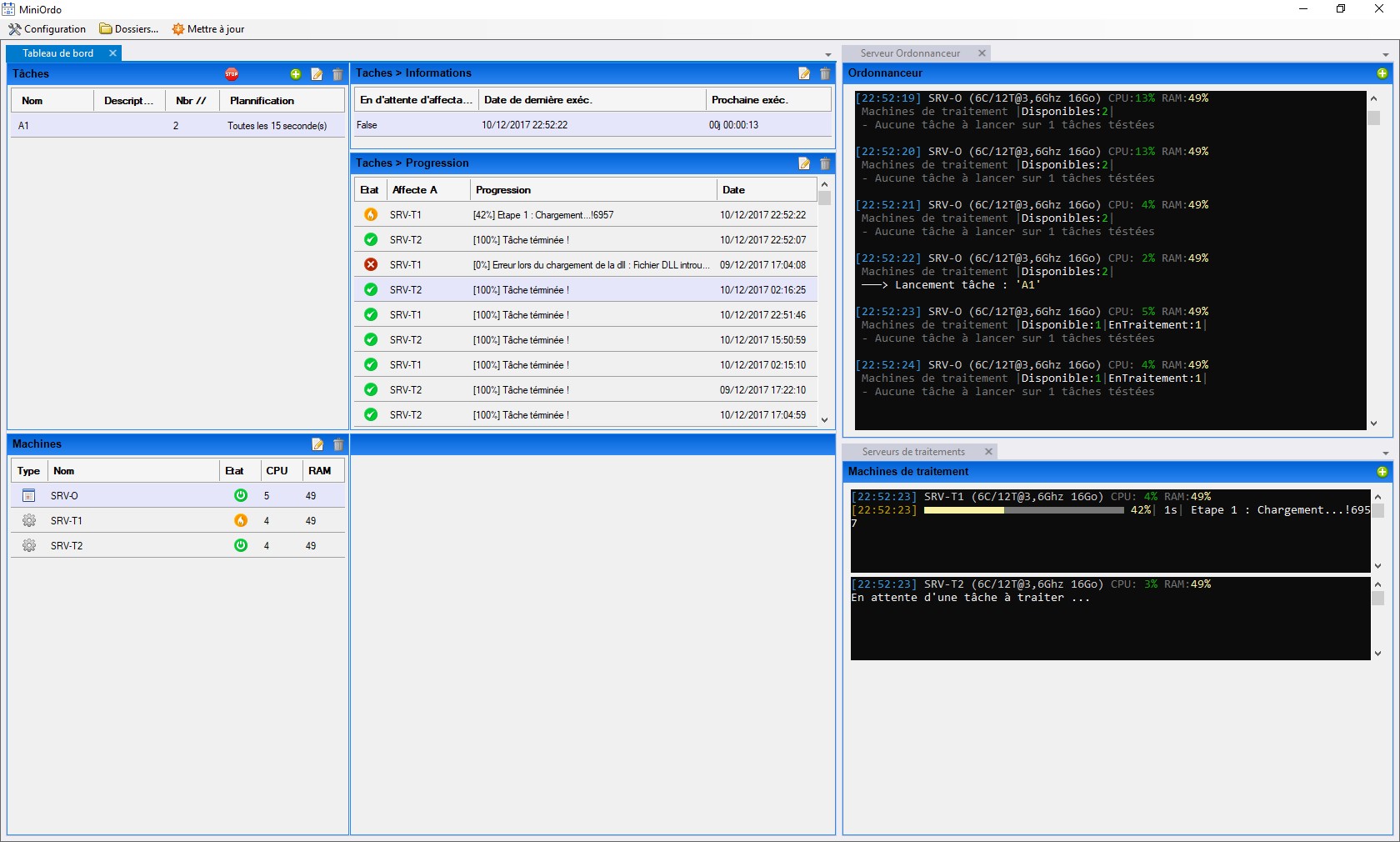Screen dimensions: 1400x842
Task: Click edit icon in Machines panel header
Action: [x=317, y=444]
